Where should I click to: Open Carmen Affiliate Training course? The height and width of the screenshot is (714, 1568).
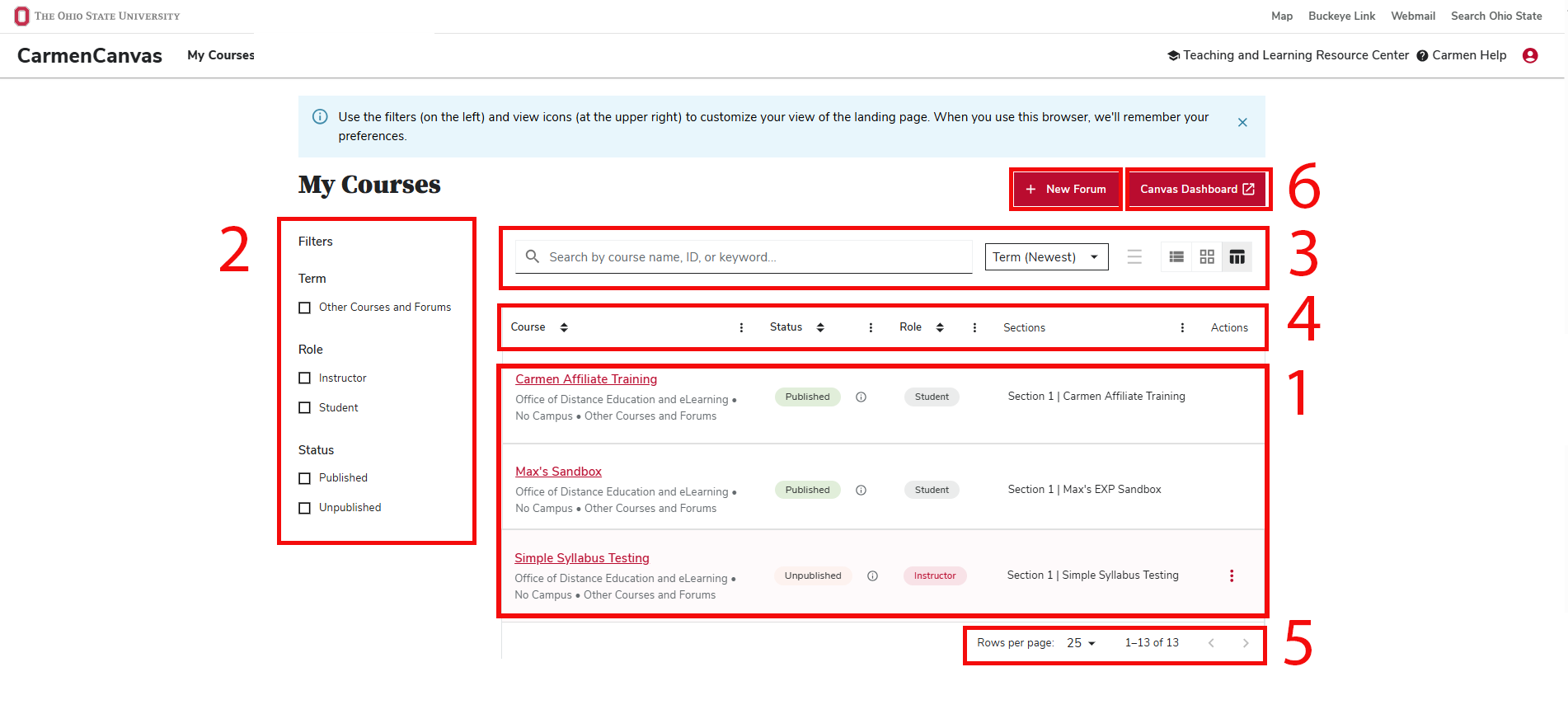tap(586, 379)
